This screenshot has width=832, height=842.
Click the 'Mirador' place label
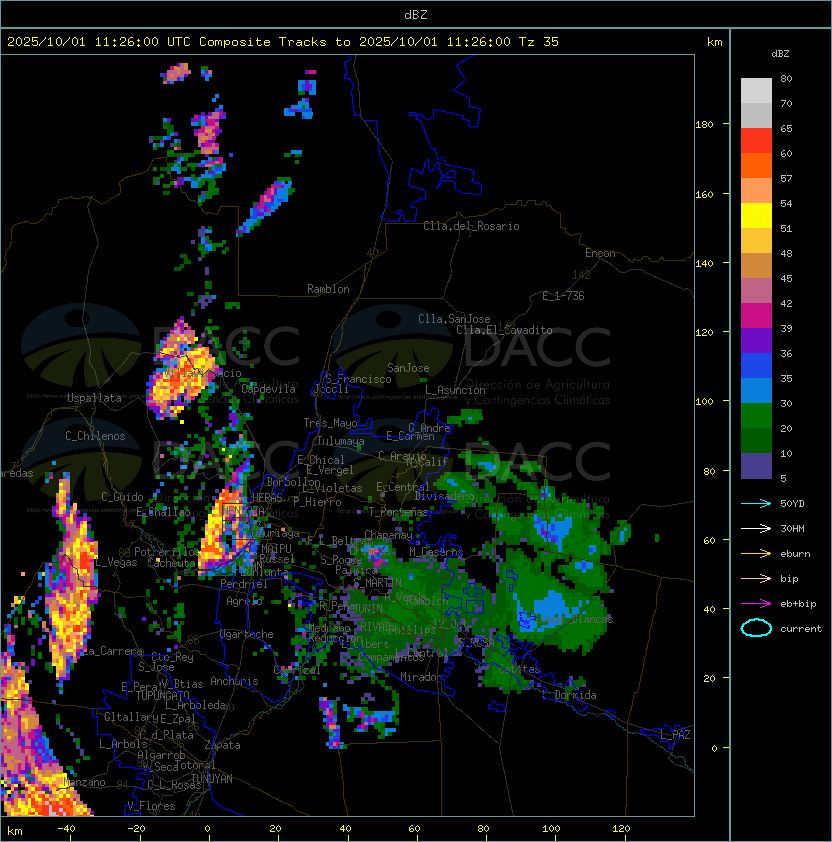[x=421, y=677]
